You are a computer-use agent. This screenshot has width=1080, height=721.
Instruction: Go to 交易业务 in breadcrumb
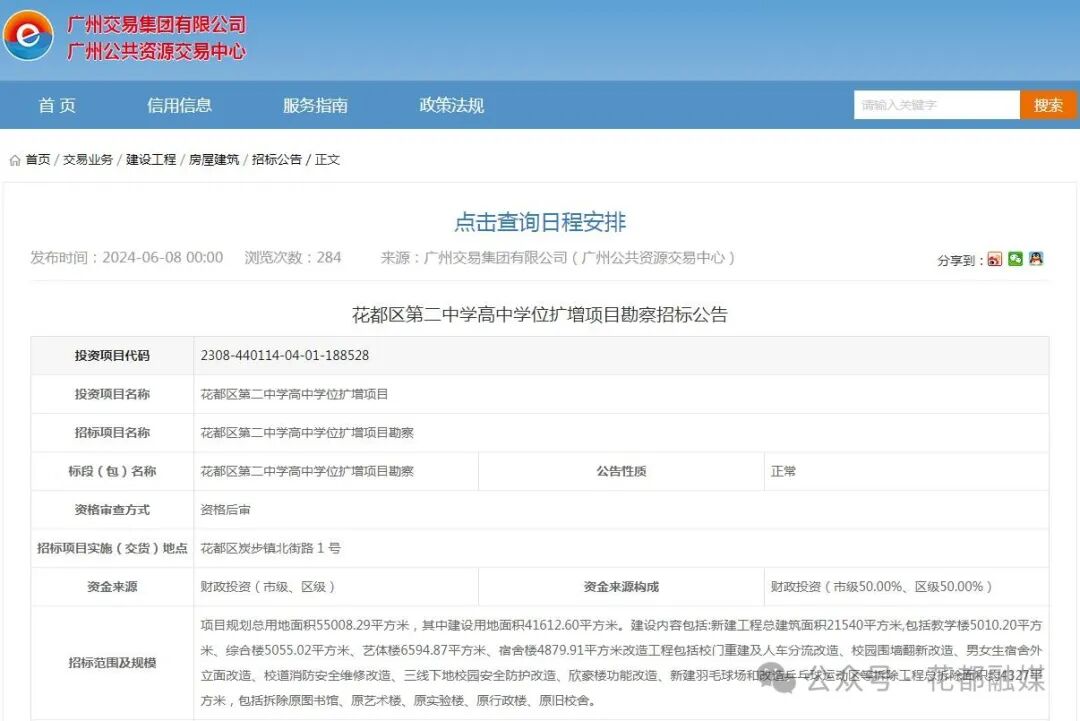(x=88, y=160)
